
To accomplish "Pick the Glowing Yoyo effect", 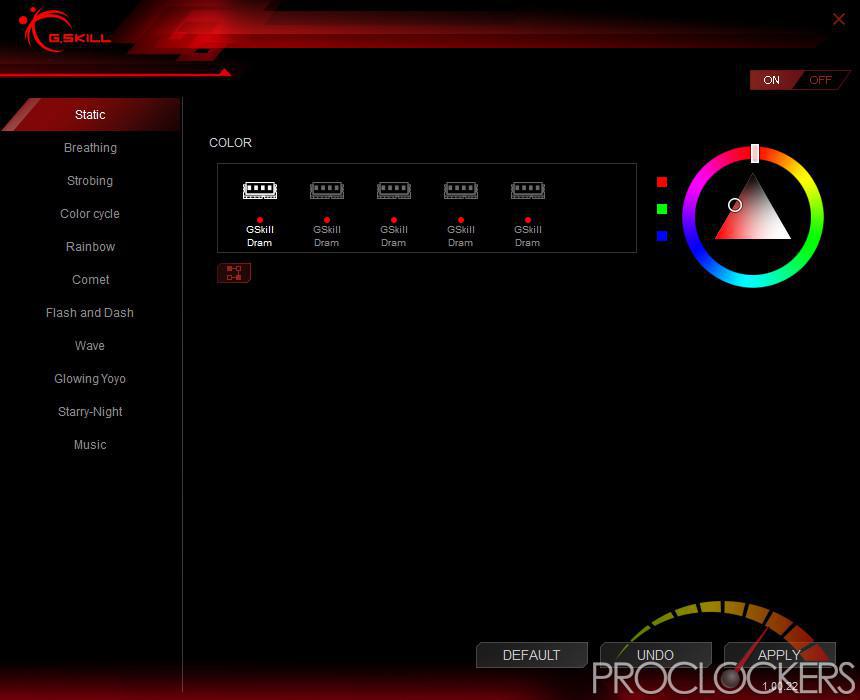I will pyautogui.click(x=90, y=379).
